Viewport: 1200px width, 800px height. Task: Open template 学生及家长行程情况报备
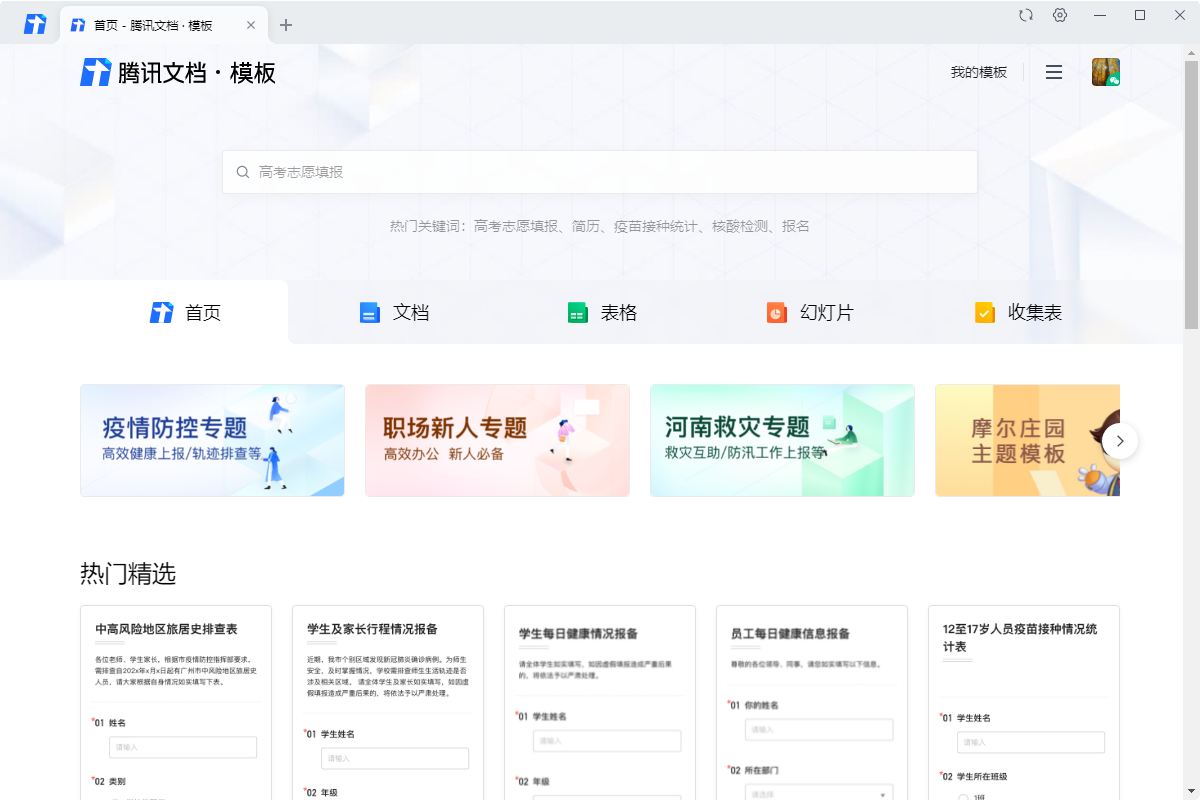coord(388,702)
